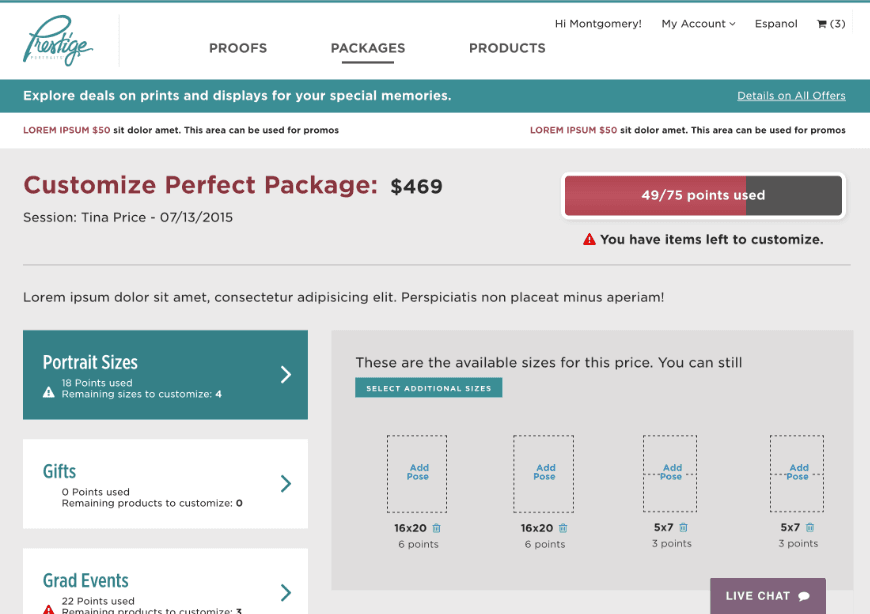The width and height of the screenshot is (870, 614).
Task: Add a pose to first 16x20 placeholder
Action: [418, 472]
